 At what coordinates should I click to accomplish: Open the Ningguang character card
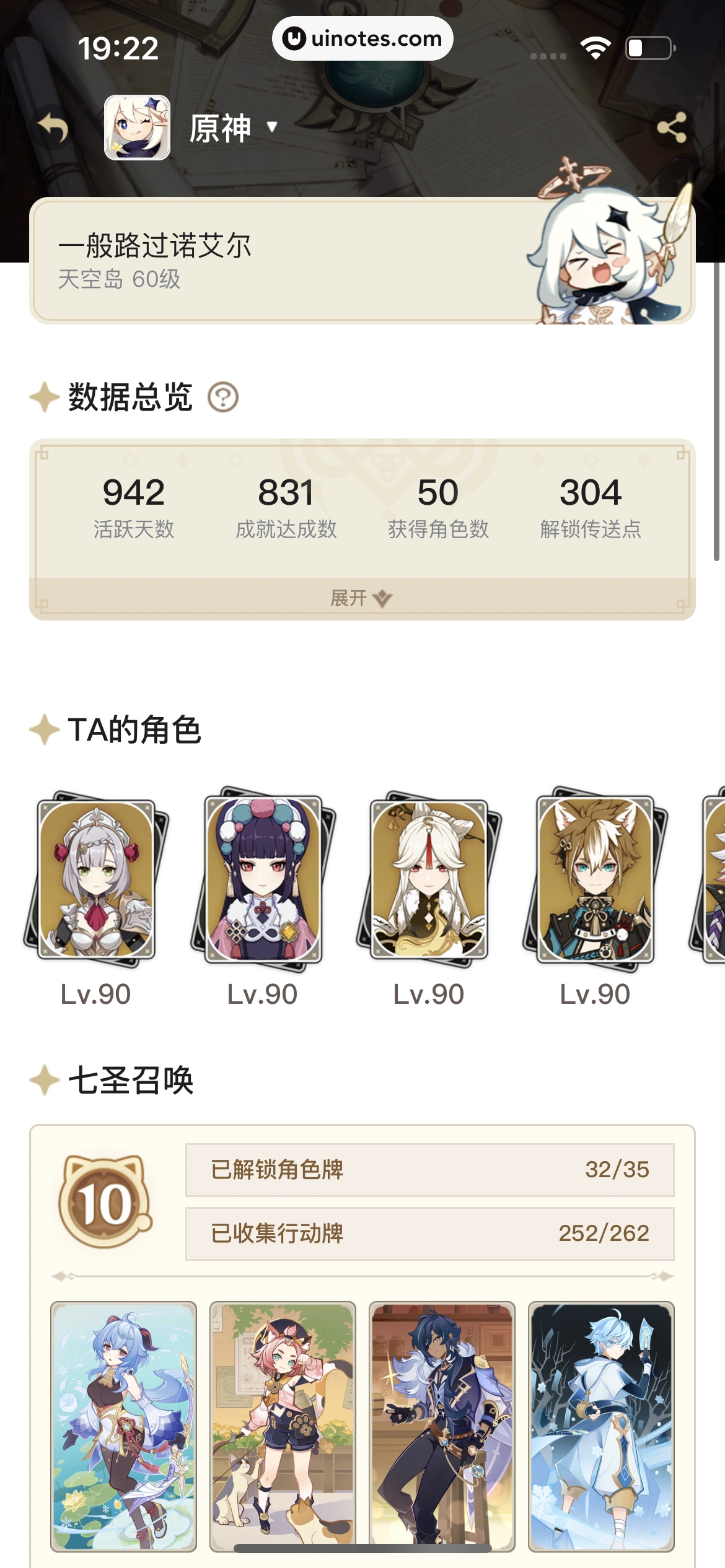(429, 879)
